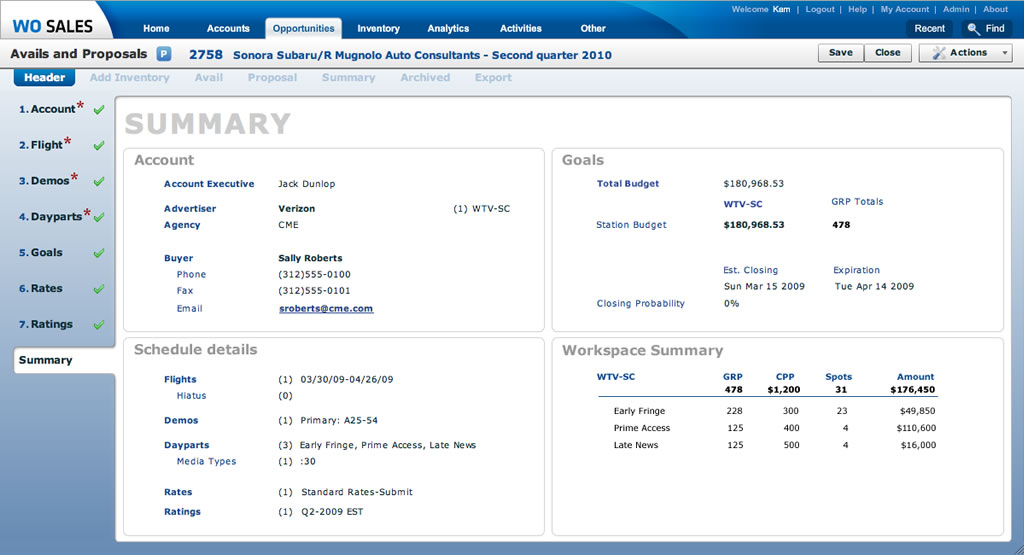Open the Recent items list

[x=929, y=28]
